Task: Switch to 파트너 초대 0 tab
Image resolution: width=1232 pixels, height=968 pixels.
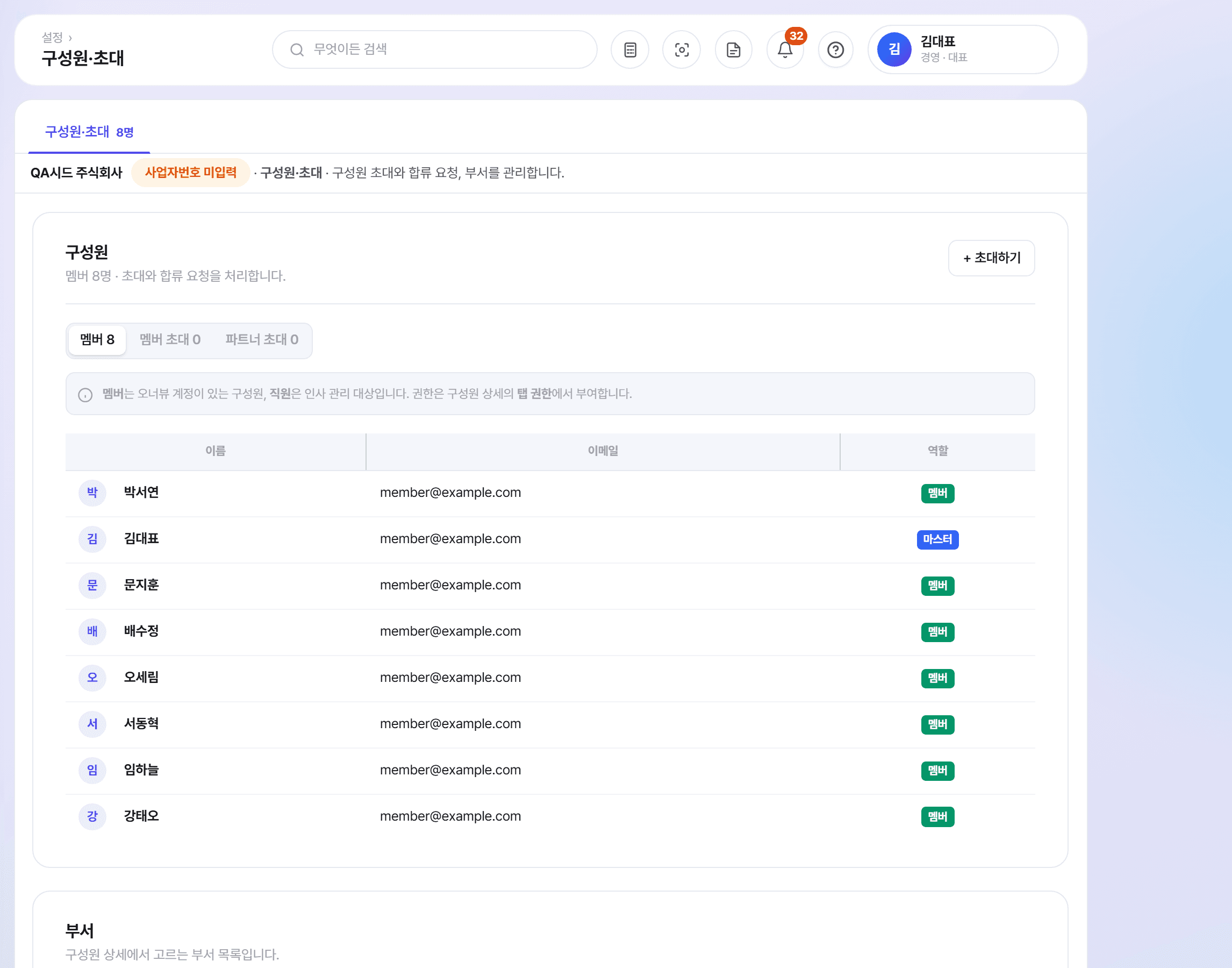Action: coord(262,339)
